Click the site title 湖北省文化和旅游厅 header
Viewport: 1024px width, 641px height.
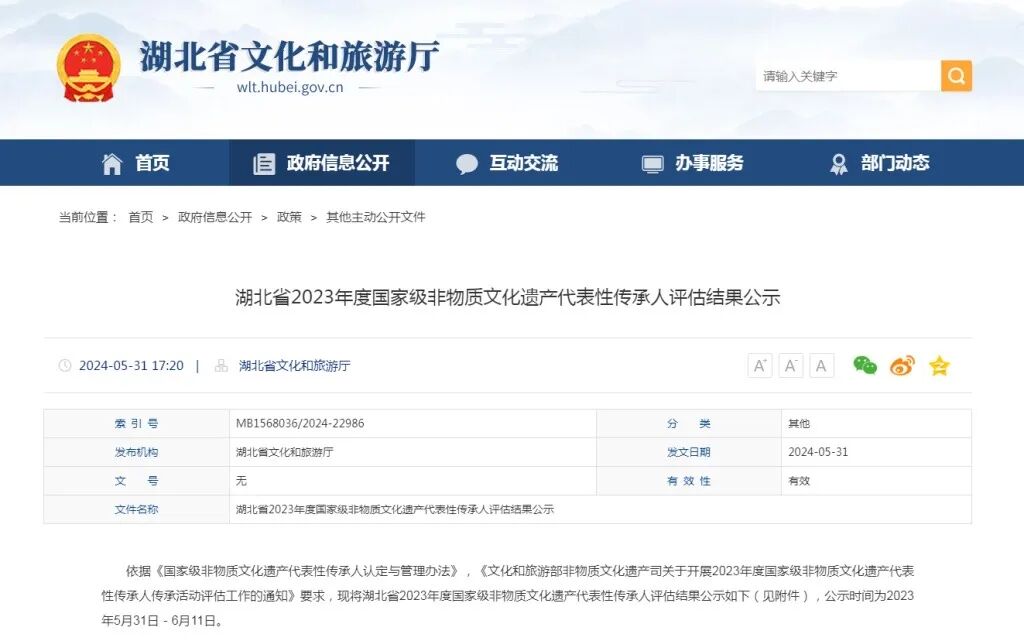tap(289, 56)
